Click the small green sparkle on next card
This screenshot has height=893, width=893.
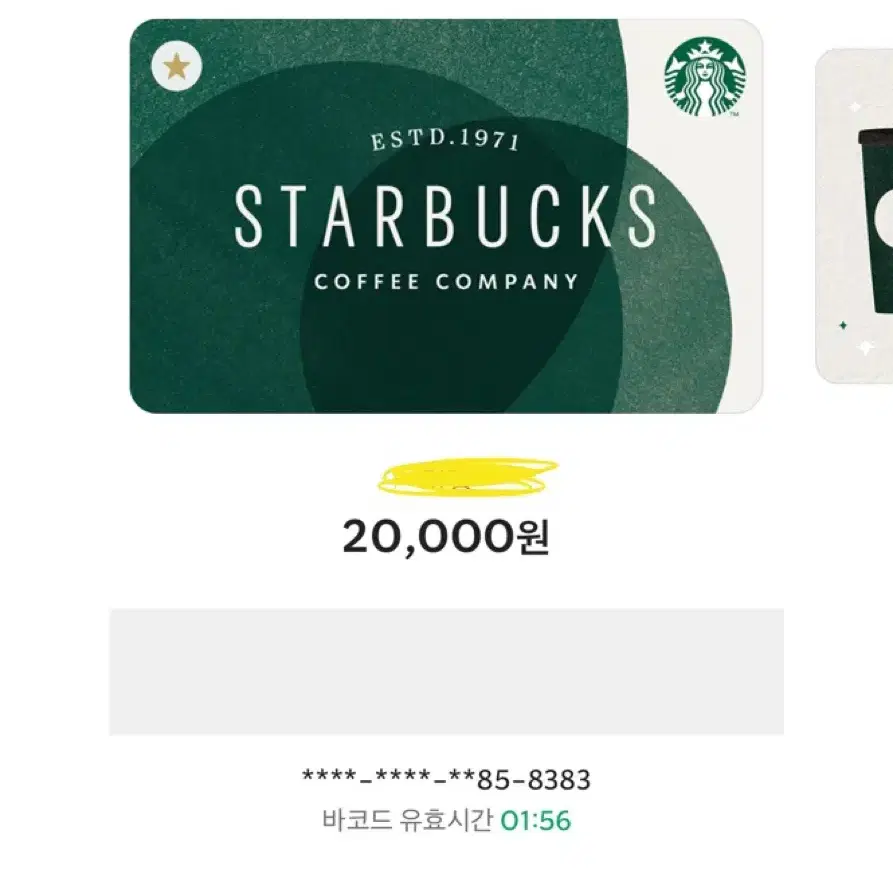pyautogui.click(x=843, y=325)
